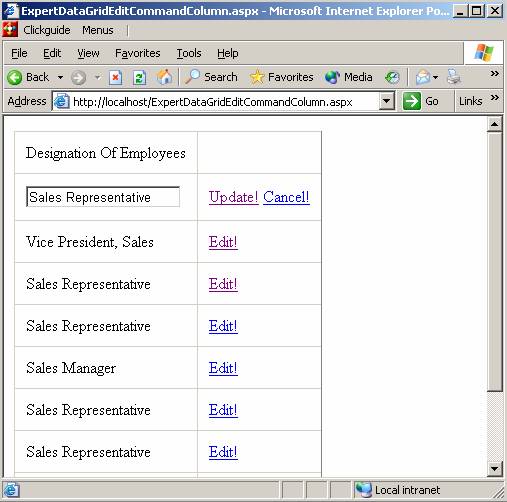Refresh the page with the green arrows icon
This screenshot has height=502, width=507.
(139, 78)
